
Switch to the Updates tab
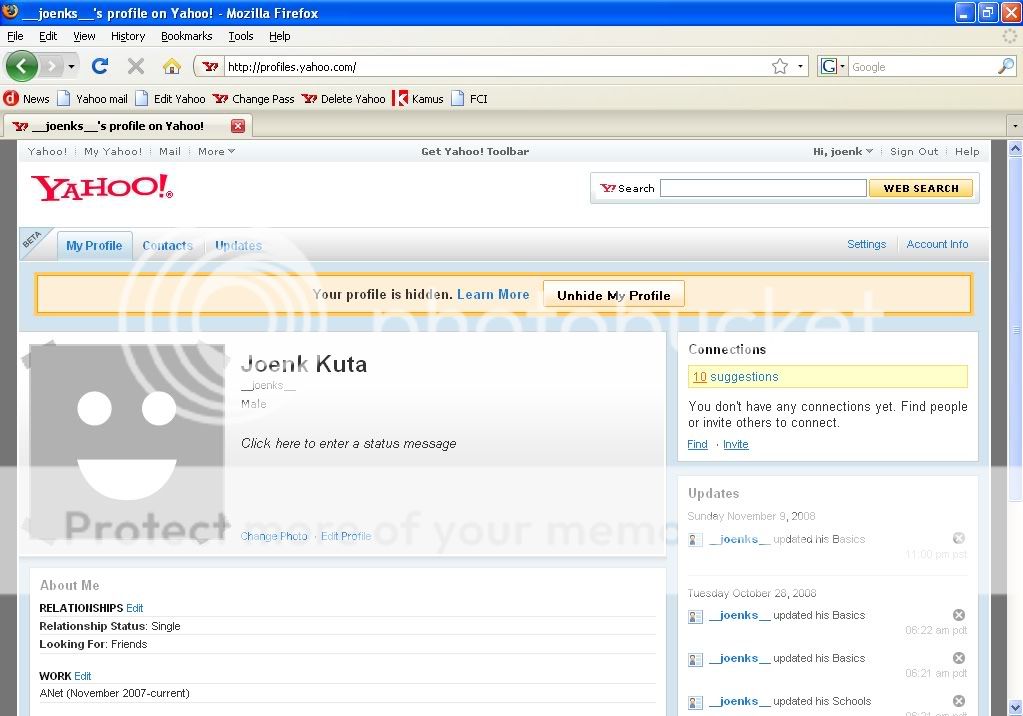click(x=238, y=245)
